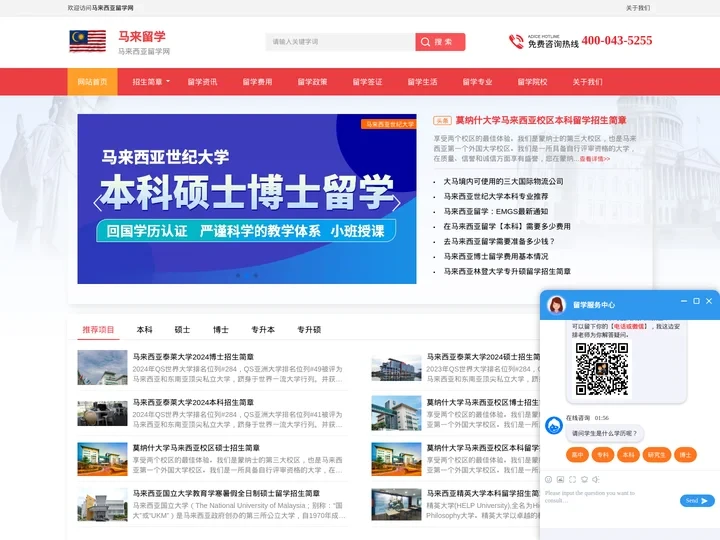Click thumbnail for 国立大学教育学硕士简章
The height and width of the screenshot is (540, 720).
click(102, 505)
